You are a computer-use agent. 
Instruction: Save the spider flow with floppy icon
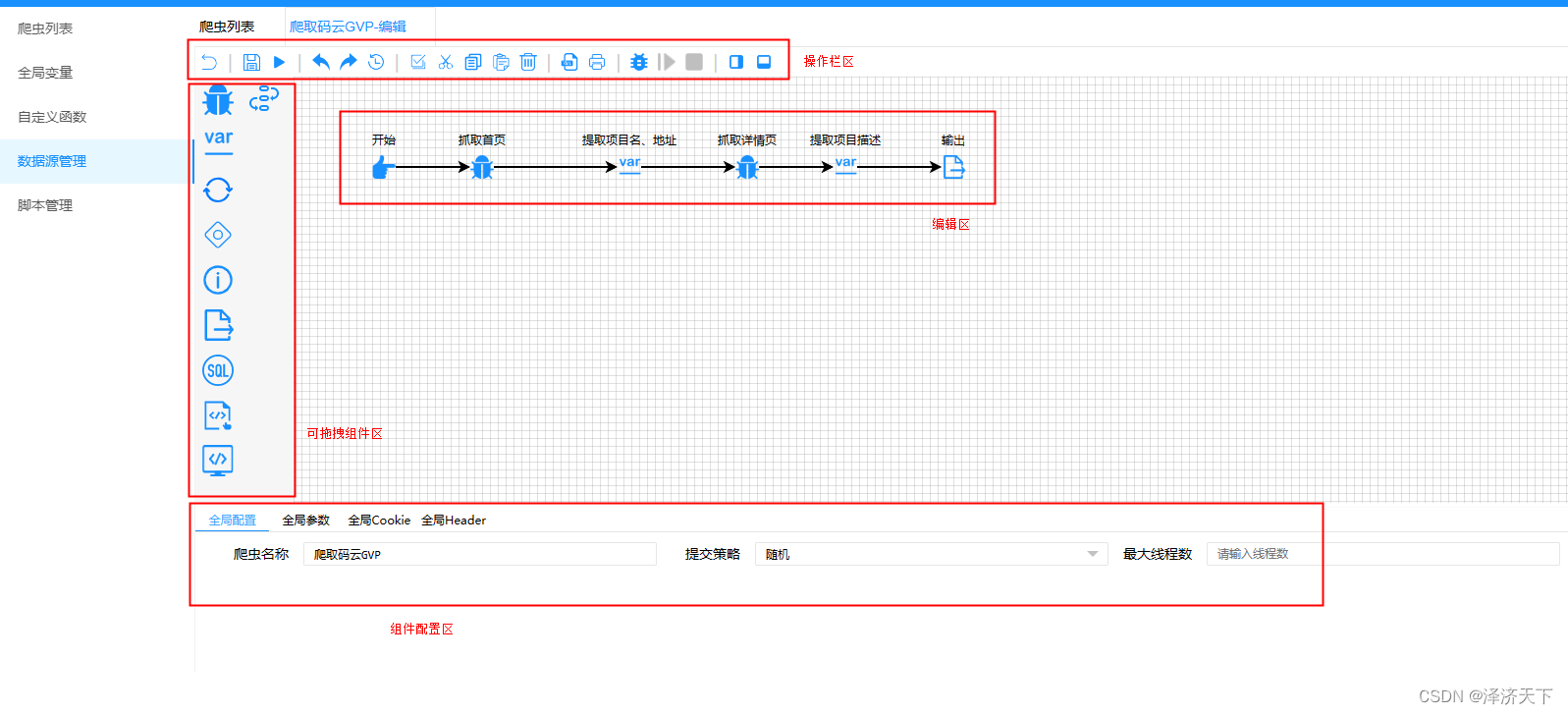tap(251, 62)
